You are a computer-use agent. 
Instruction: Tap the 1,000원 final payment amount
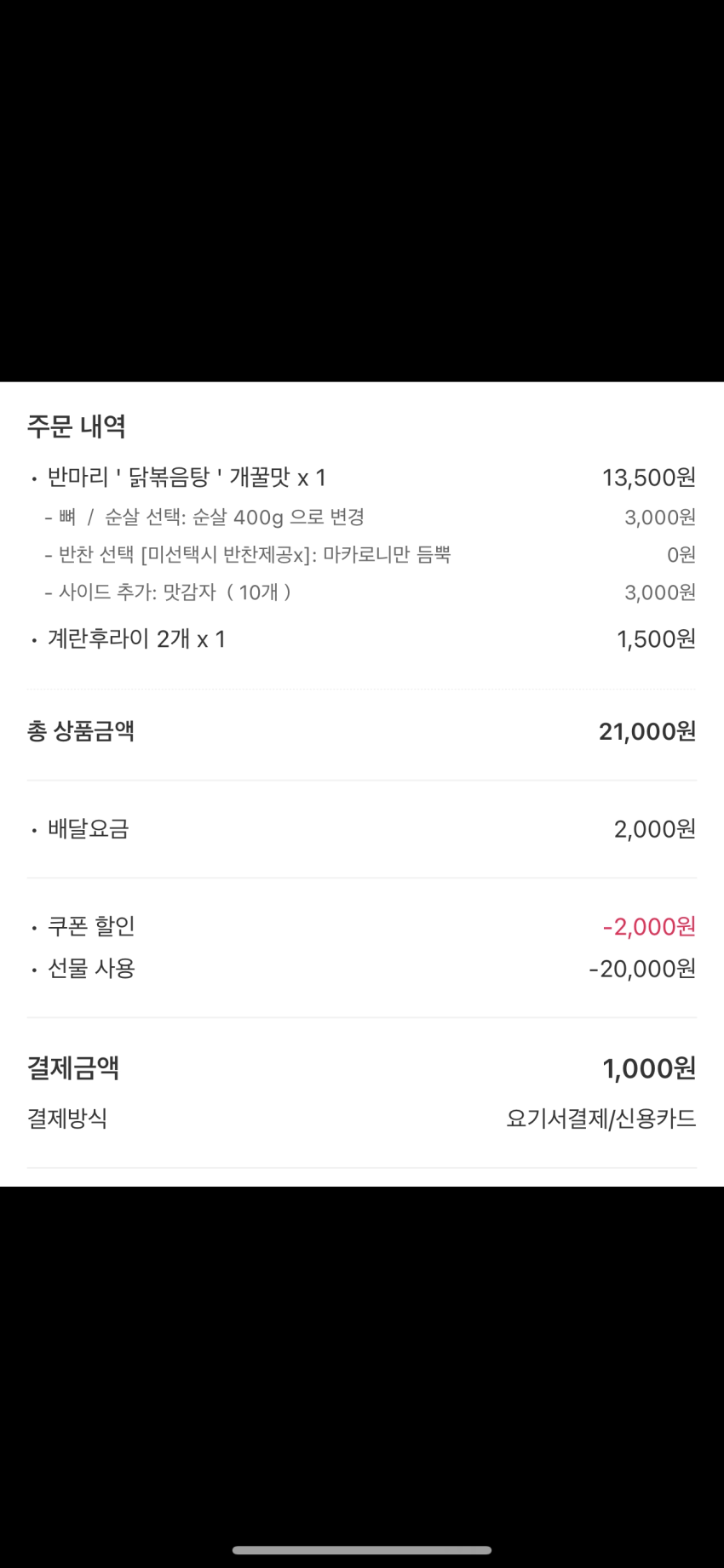(x=649, y=1067)
